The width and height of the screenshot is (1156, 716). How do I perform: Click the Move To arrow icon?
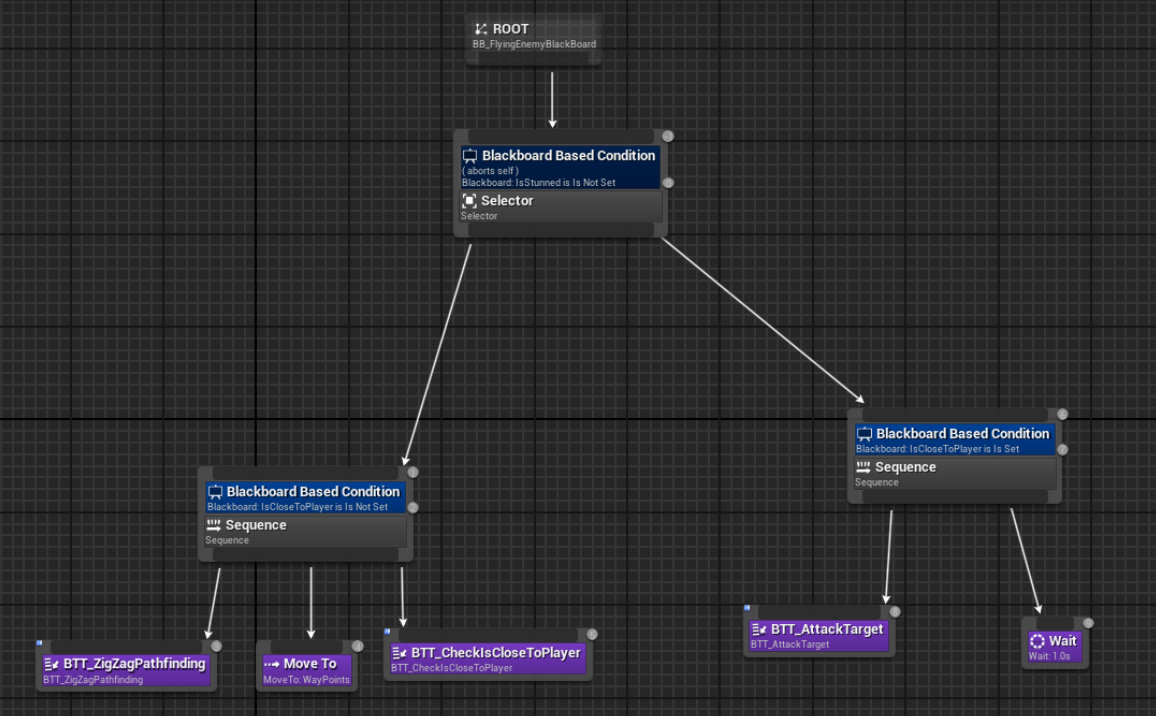coord(271,664)
